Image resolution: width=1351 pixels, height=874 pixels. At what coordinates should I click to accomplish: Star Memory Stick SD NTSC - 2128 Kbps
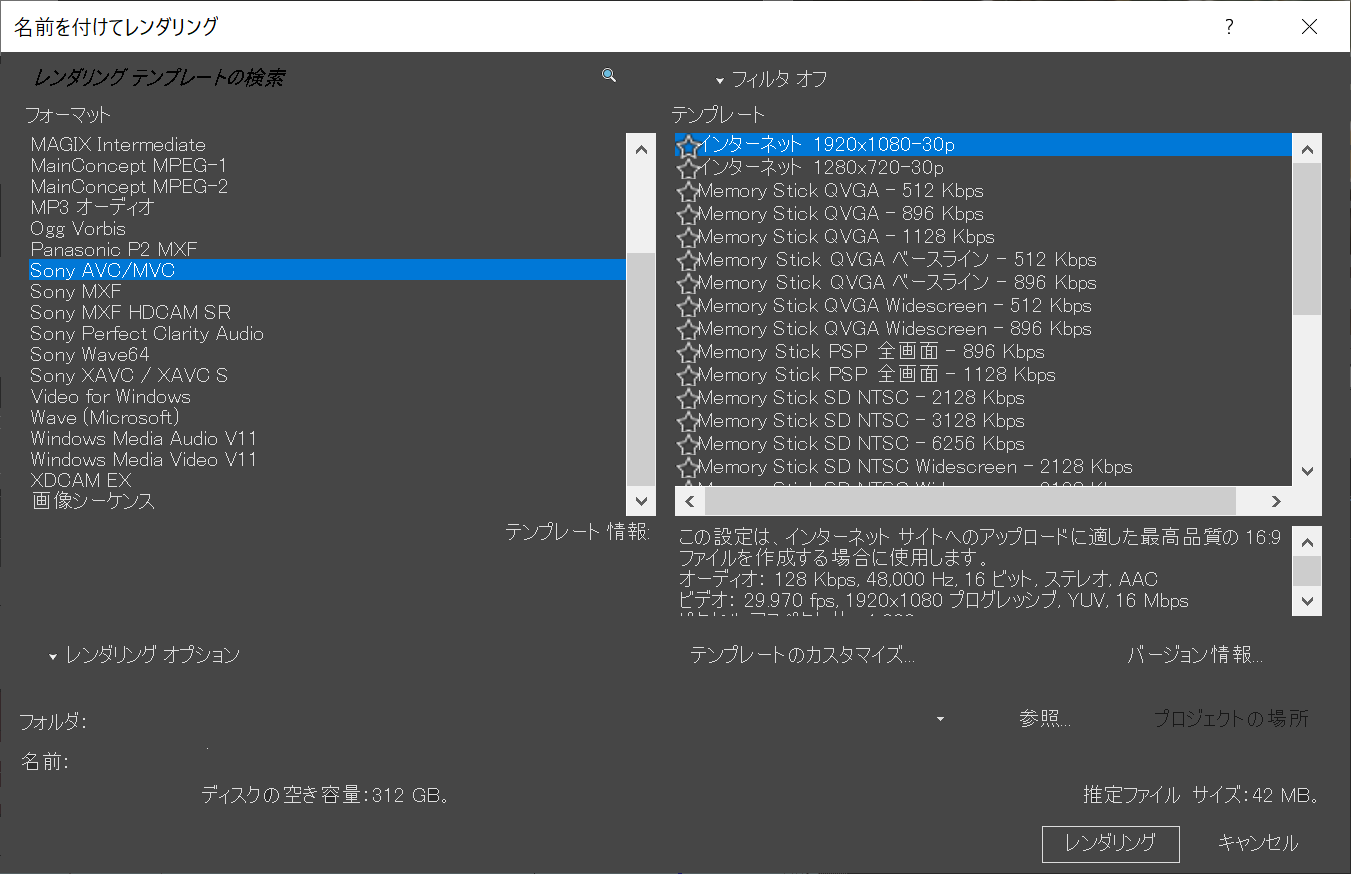click(687, 399)
